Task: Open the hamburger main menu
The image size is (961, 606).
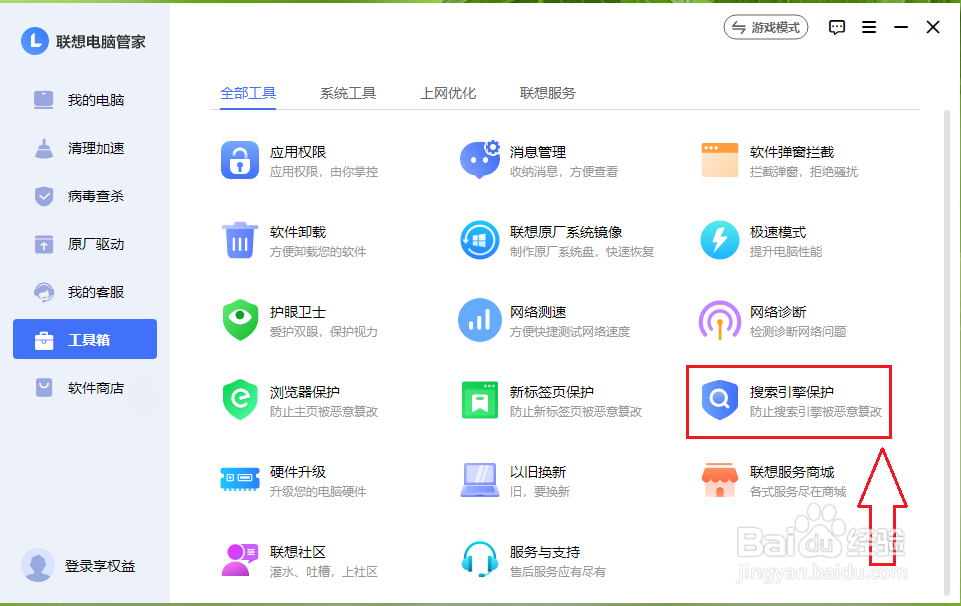Action: click(869, 28)
